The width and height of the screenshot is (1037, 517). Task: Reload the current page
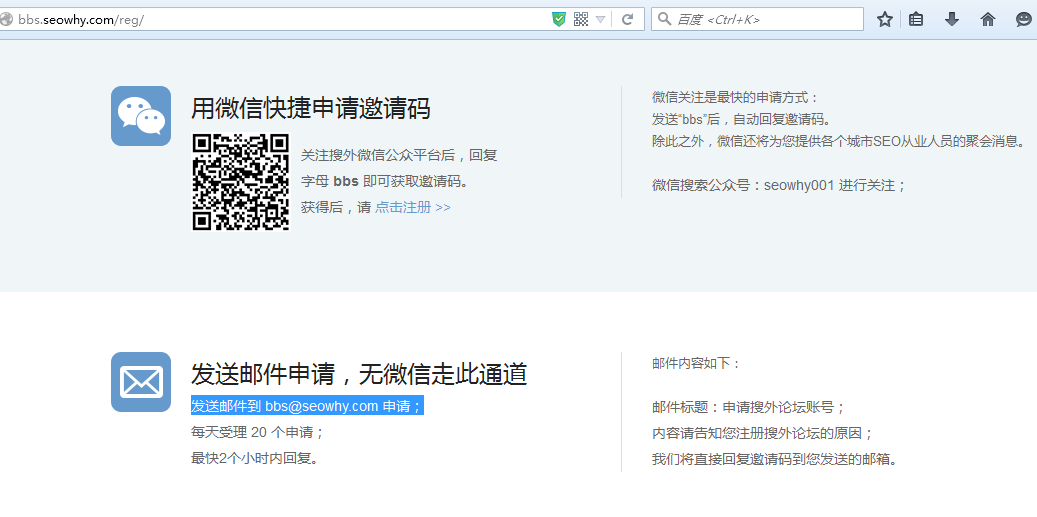pyautogui.click(x=627, y=19)
